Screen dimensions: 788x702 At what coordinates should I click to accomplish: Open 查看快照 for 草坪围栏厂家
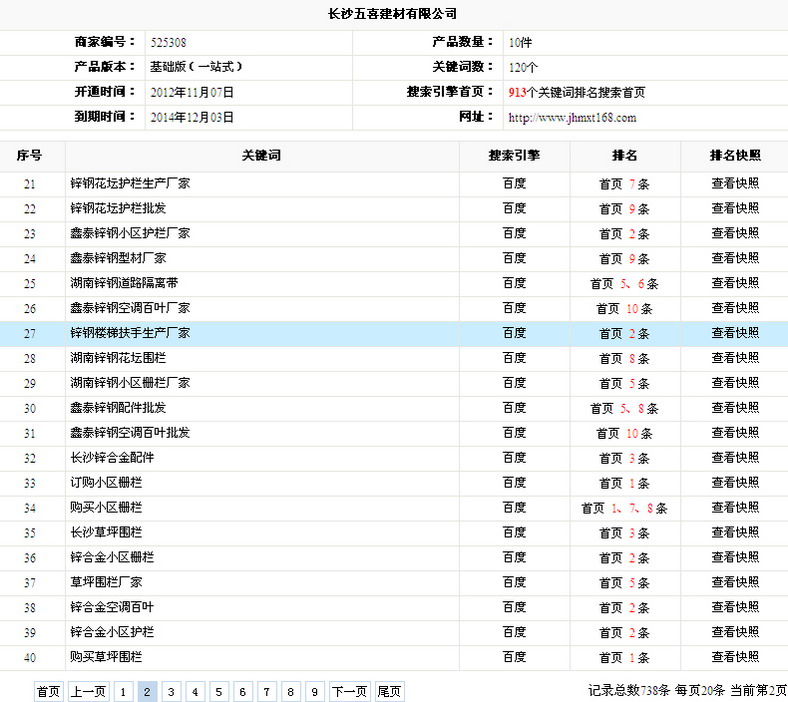(735, 582)
